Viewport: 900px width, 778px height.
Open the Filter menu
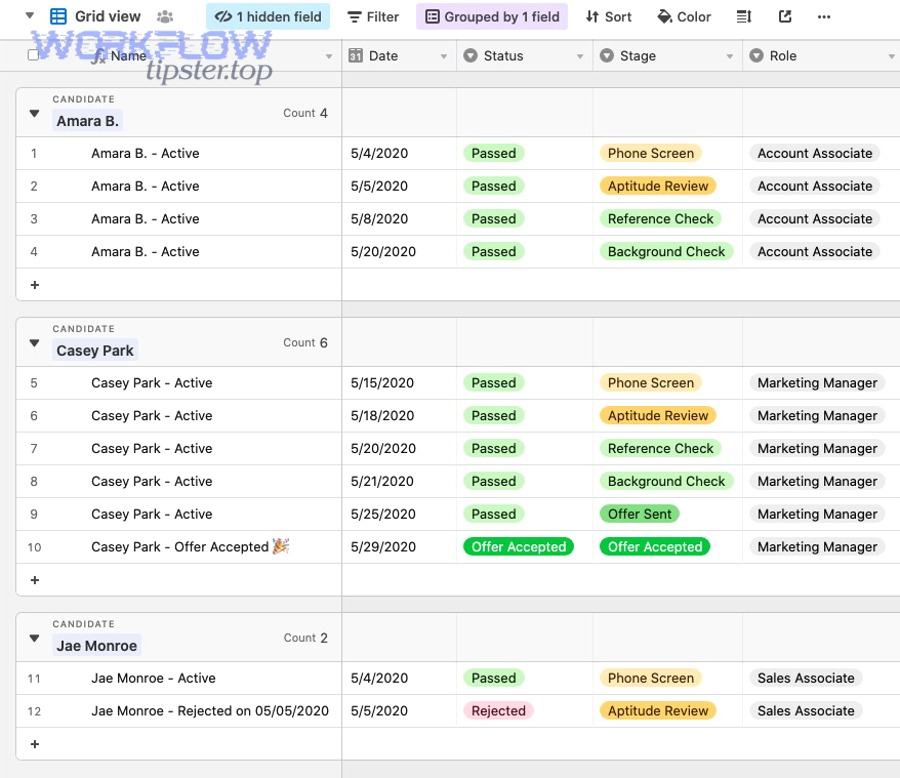click(x=373, y=17)
